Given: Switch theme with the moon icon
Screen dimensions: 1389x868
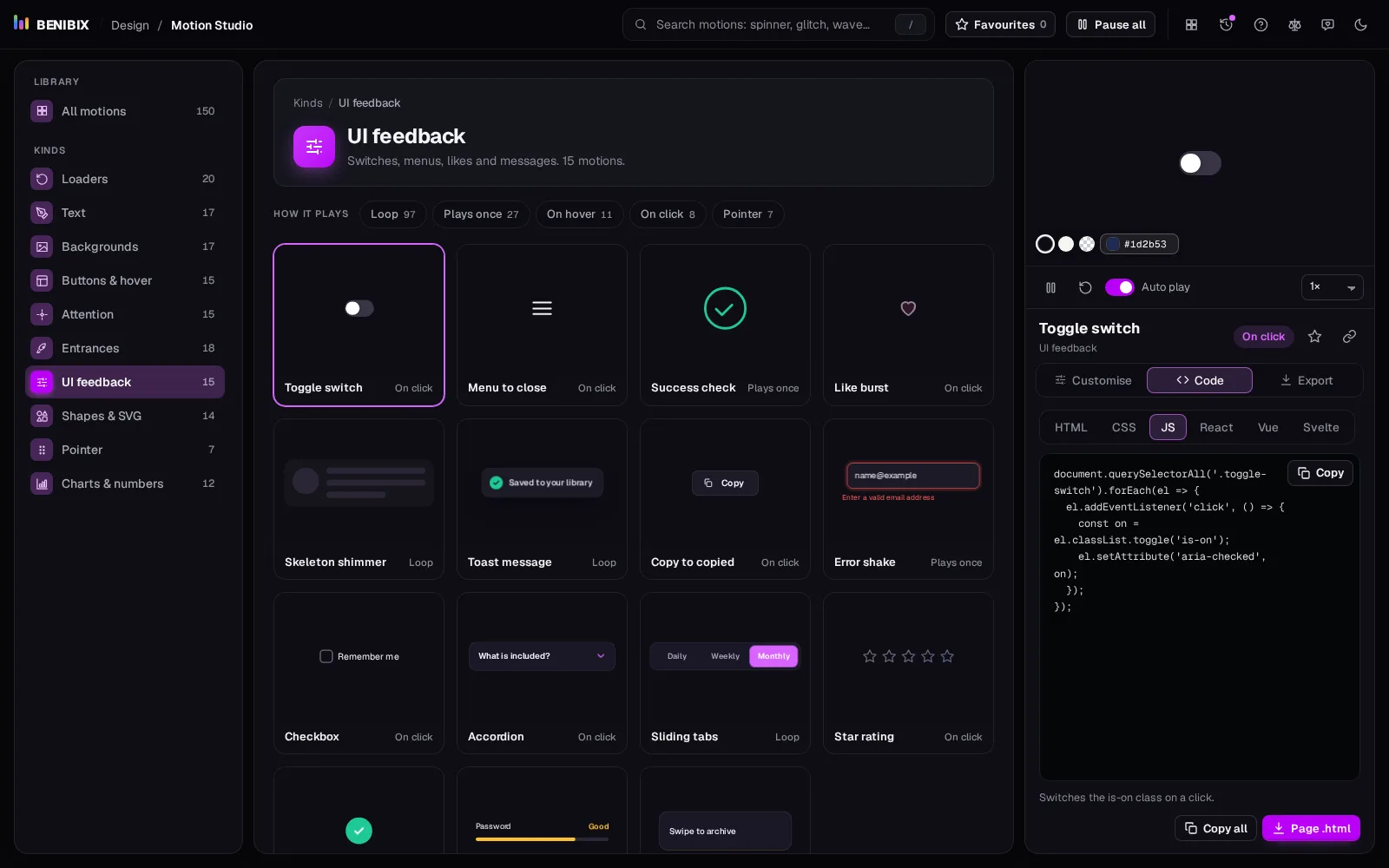Looking at the screenshot, I should tap(1360, 25).
